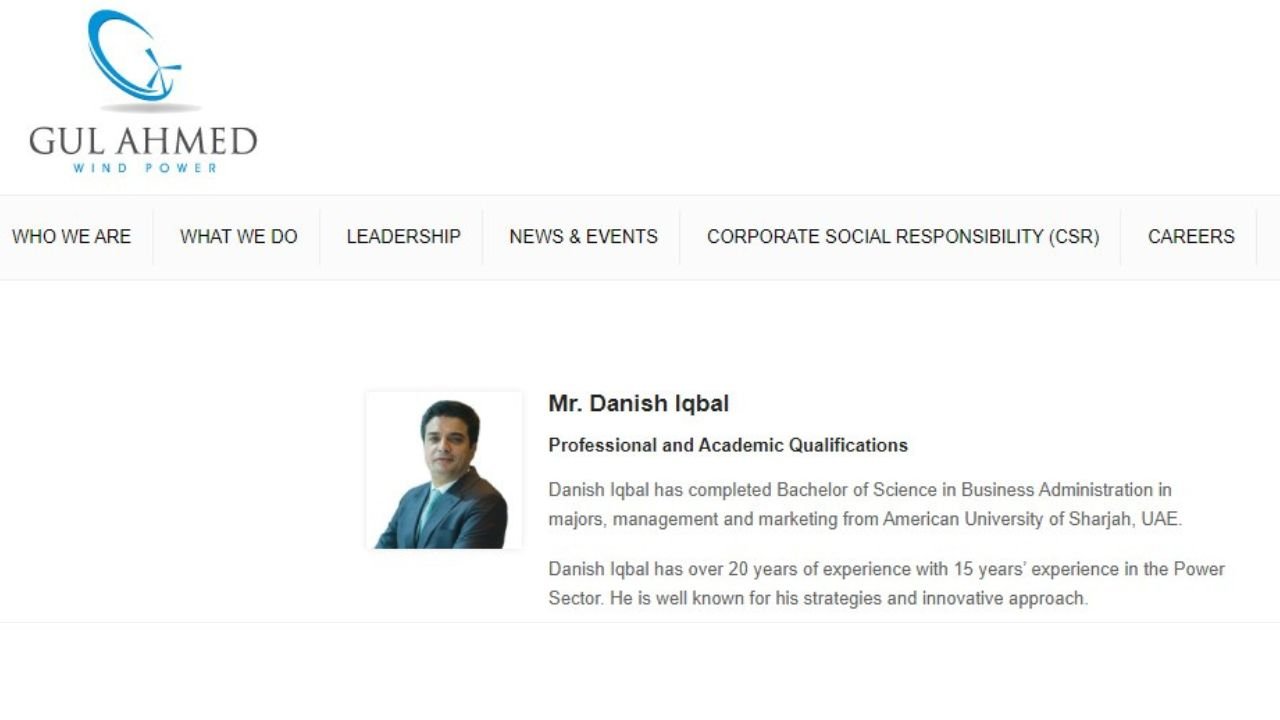This screenshot has width=1280, height=720.
Task: Open the NEWS & EVENTS section
Action: click(x=583, y=237)
